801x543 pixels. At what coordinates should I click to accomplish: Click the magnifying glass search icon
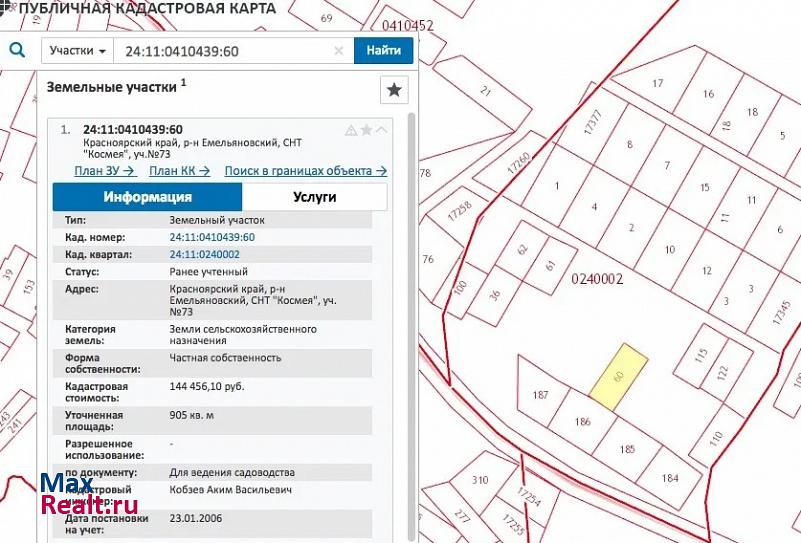point(17,50)
